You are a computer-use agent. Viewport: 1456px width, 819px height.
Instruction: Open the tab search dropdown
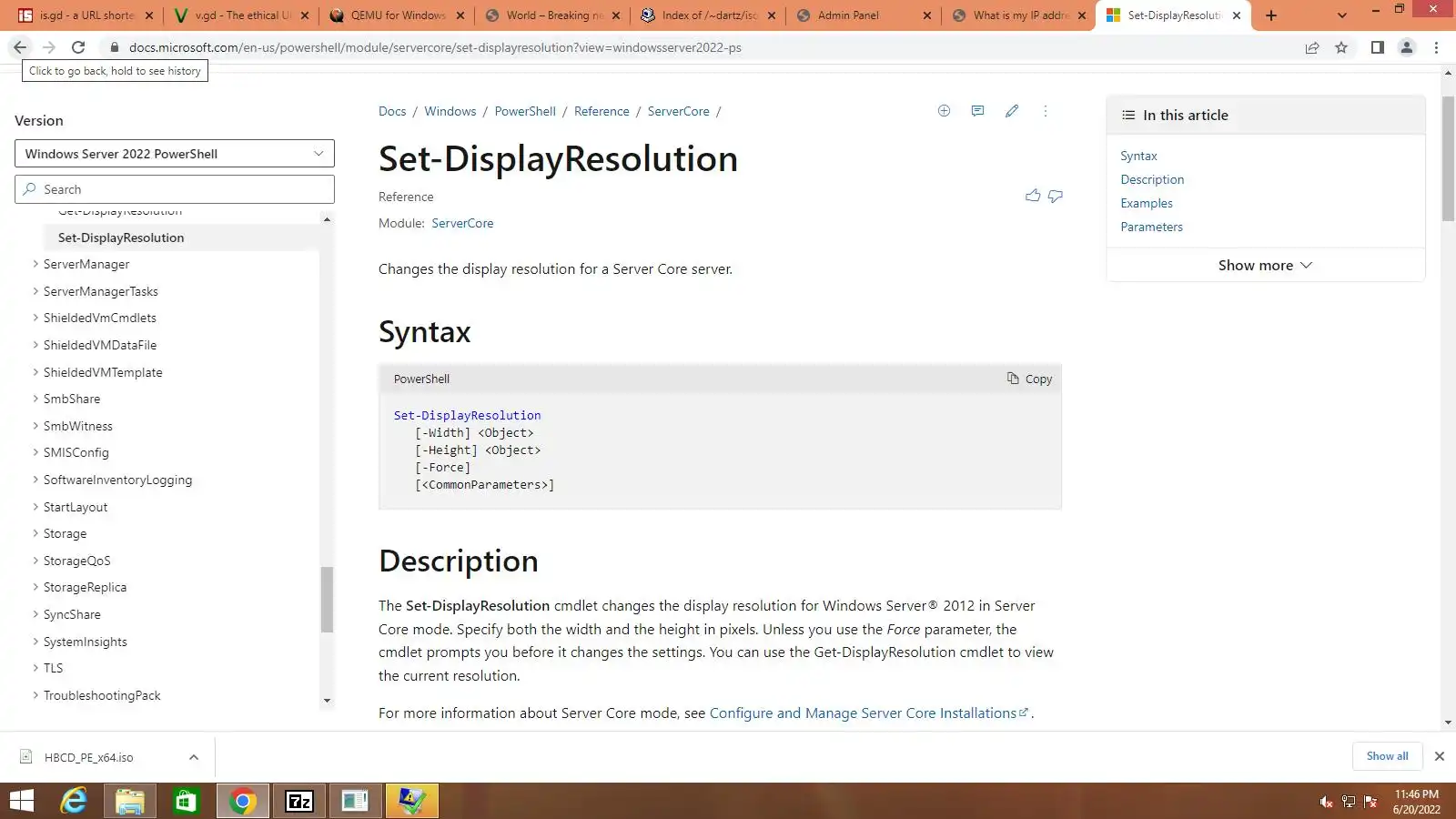[1341, 15]
